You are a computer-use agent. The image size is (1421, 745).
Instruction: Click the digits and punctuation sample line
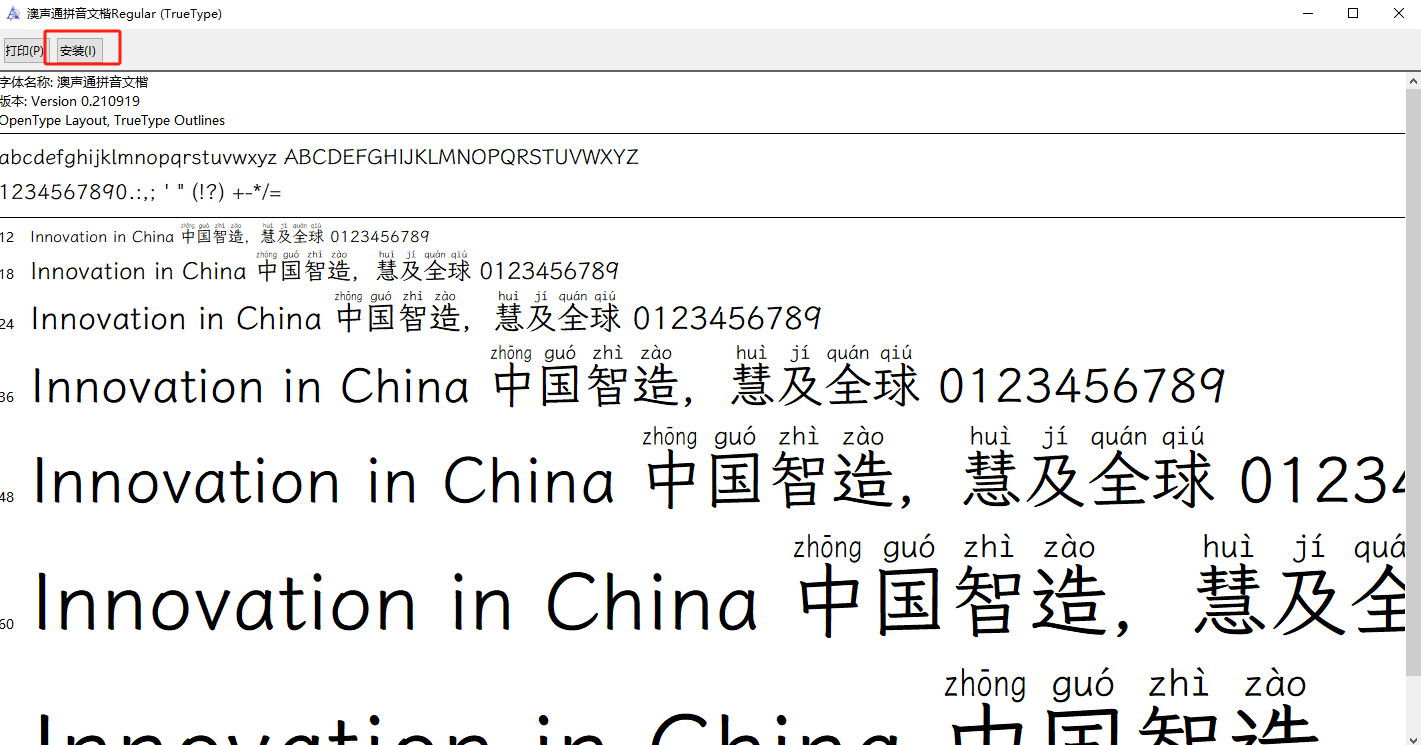point(141,192)
